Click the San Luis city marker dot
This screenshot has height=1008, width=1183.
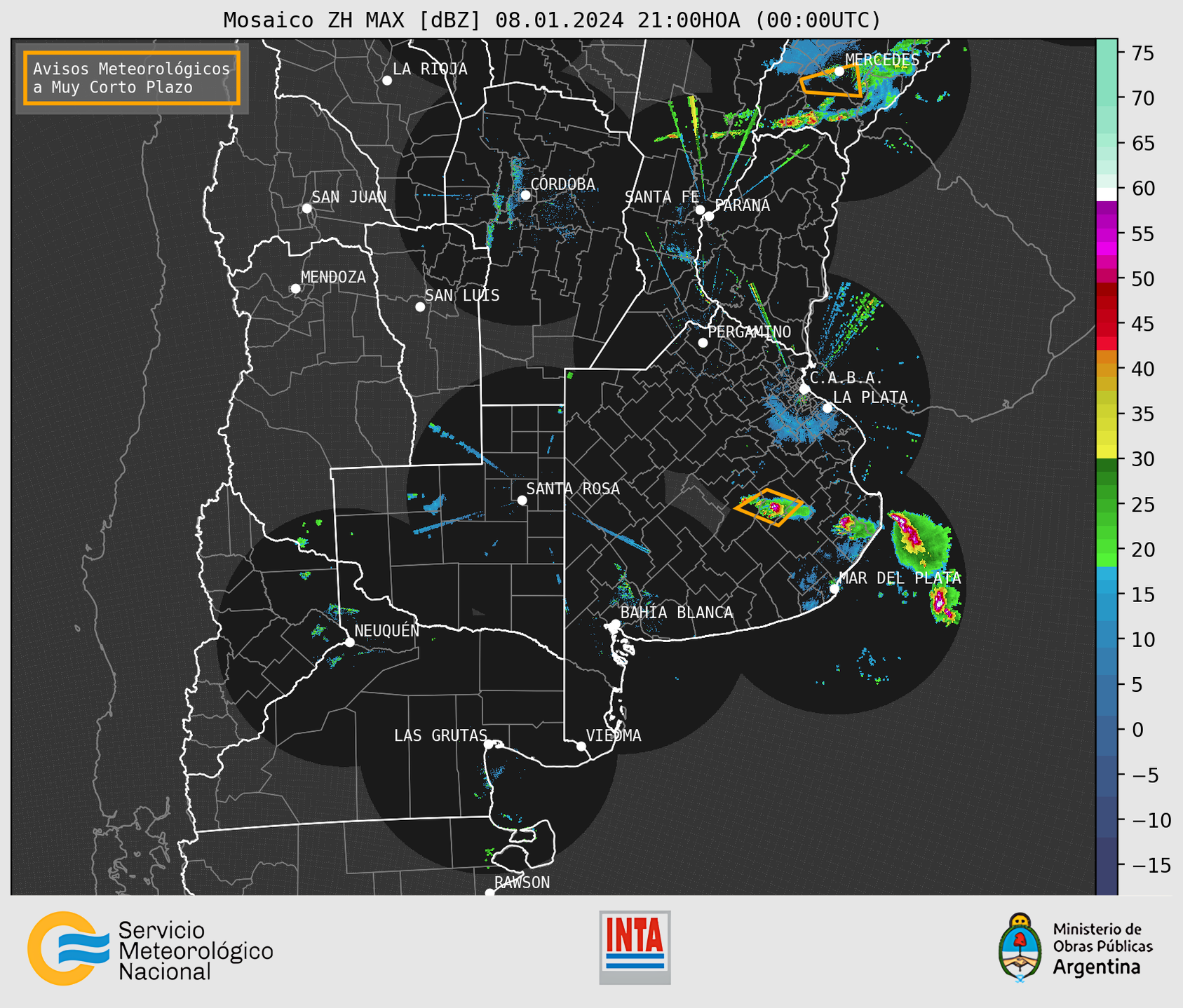coord(420,307)
